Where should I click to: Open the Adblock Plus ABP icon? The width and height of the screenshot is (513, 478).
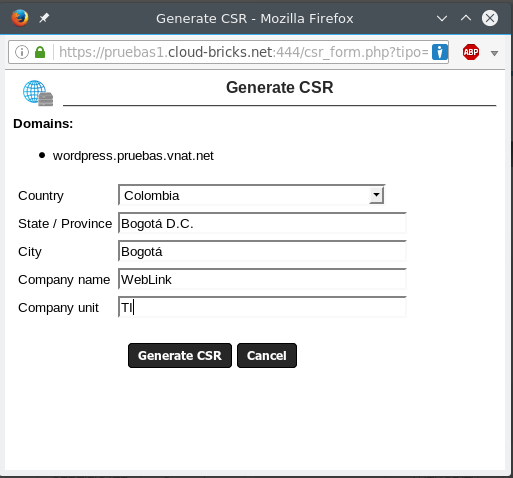pyautogui.click(x=471, y=52)
